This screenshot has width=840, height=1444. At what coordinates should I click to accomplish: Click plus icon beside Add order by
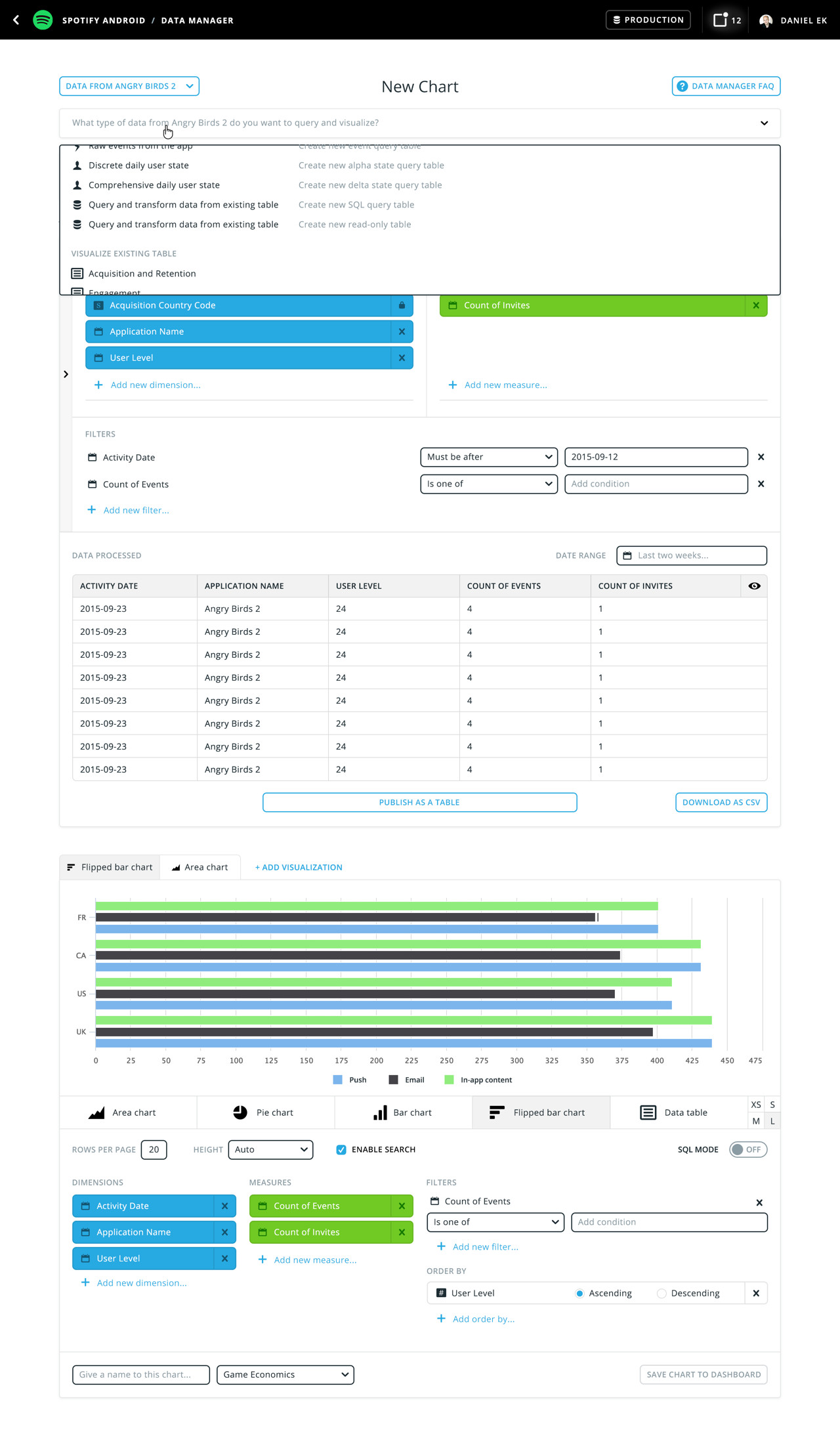click(441, 1319)
